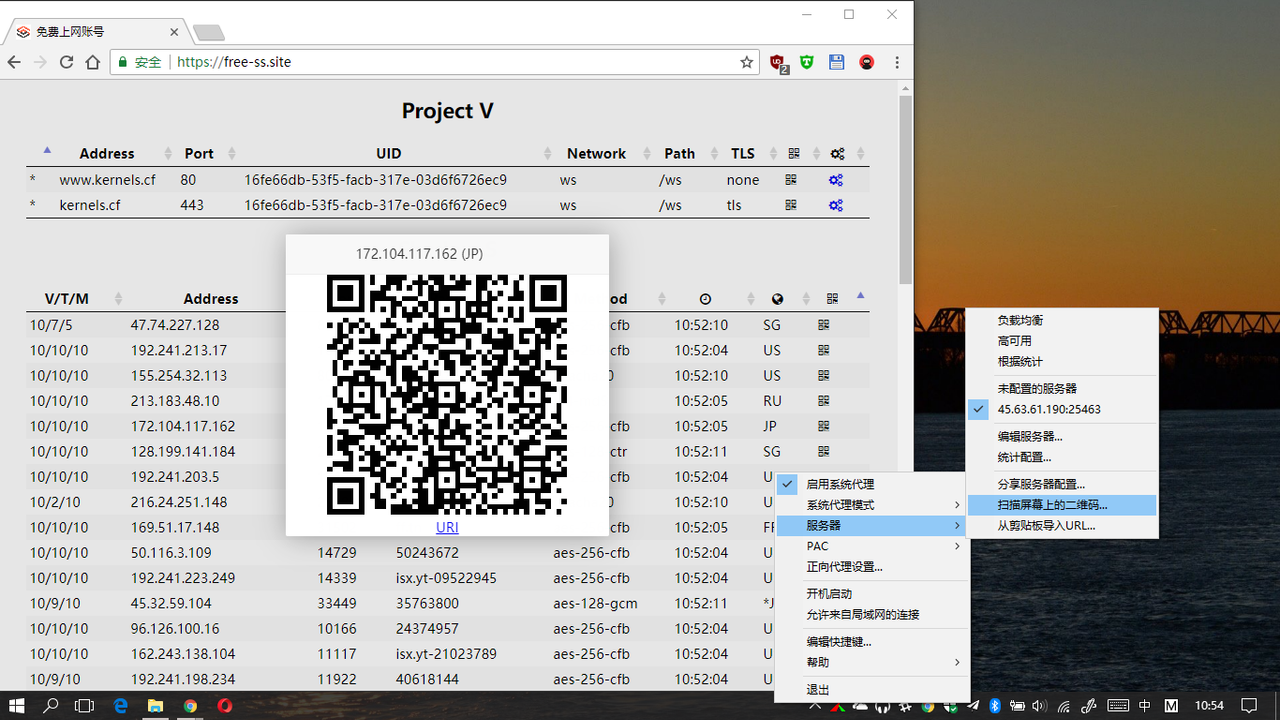Click the blue floppy-disk extension icon

pyautogui.click(x=837, y=62)
